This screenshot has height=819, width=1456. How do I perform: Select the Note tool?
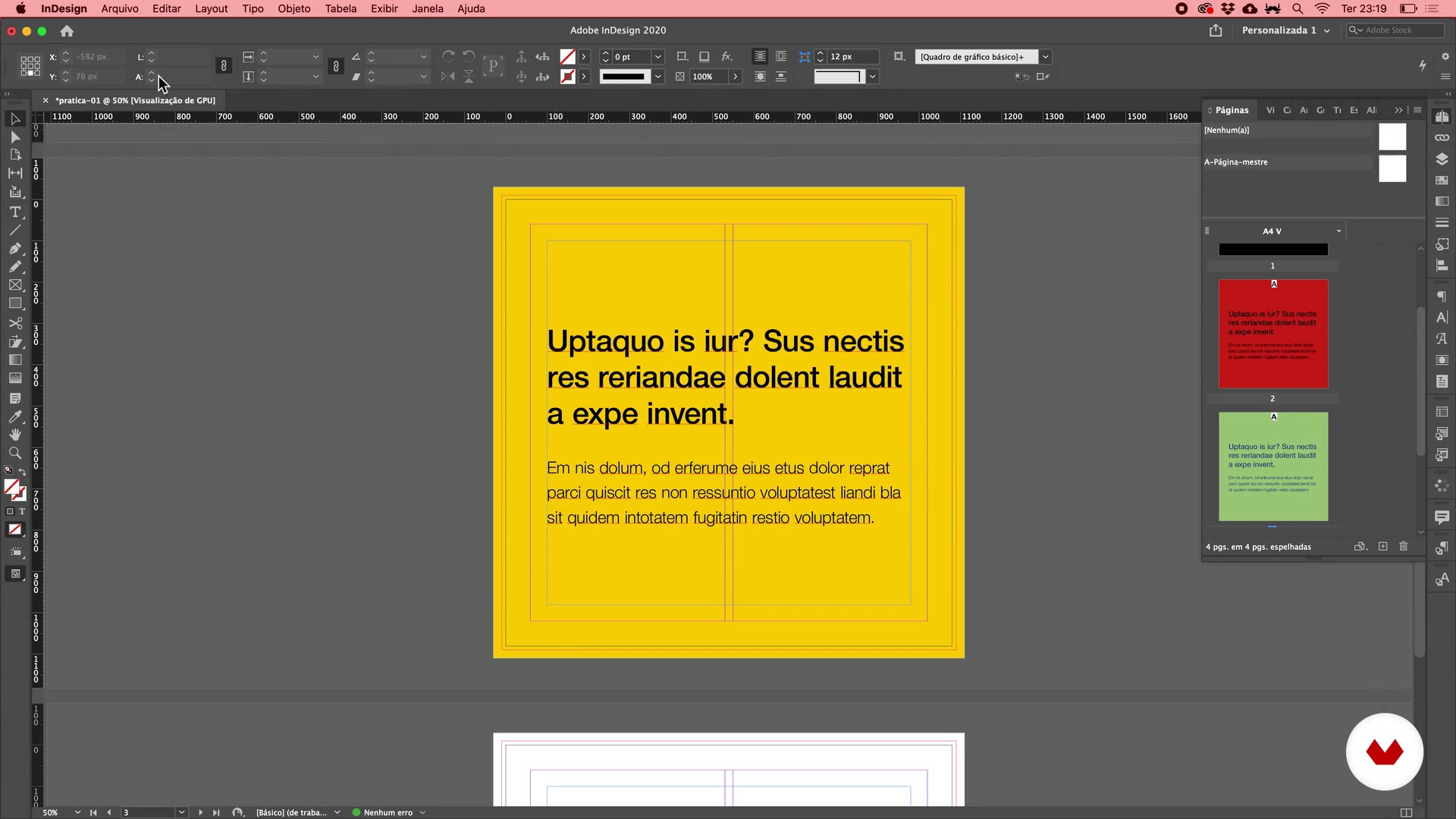[15, 398]
